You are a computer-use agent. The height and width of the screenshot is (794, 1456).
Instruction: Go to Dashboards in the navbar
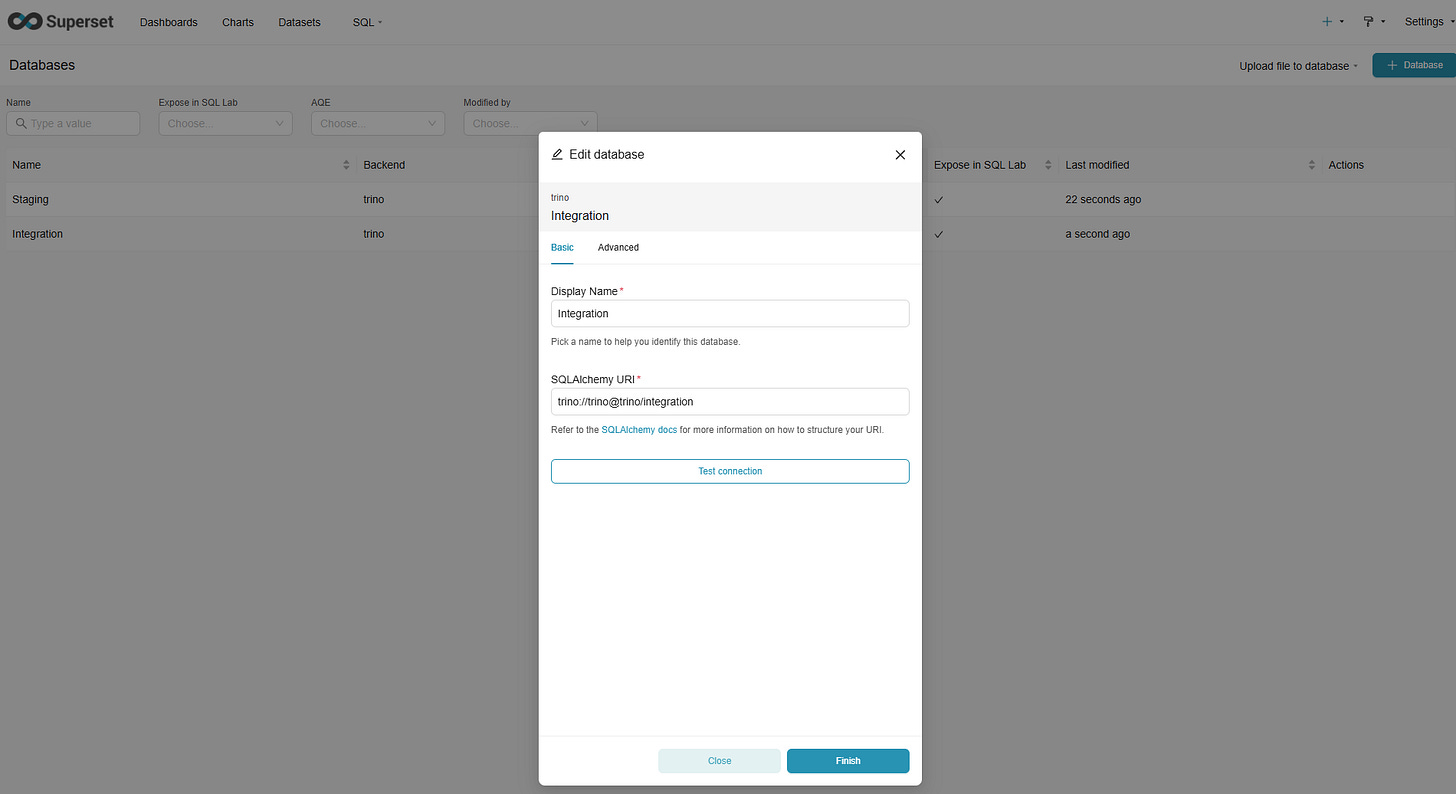[x=168, y=22]
